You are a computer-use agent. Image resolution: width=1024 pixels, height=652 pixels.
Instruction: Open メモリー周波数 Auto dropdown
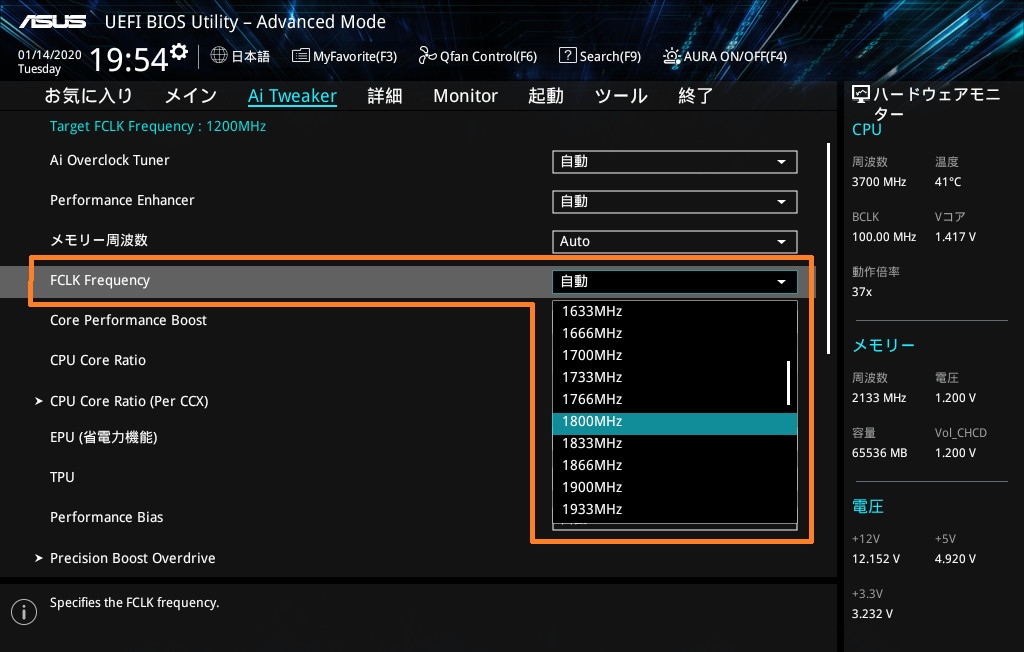[675, 242]
